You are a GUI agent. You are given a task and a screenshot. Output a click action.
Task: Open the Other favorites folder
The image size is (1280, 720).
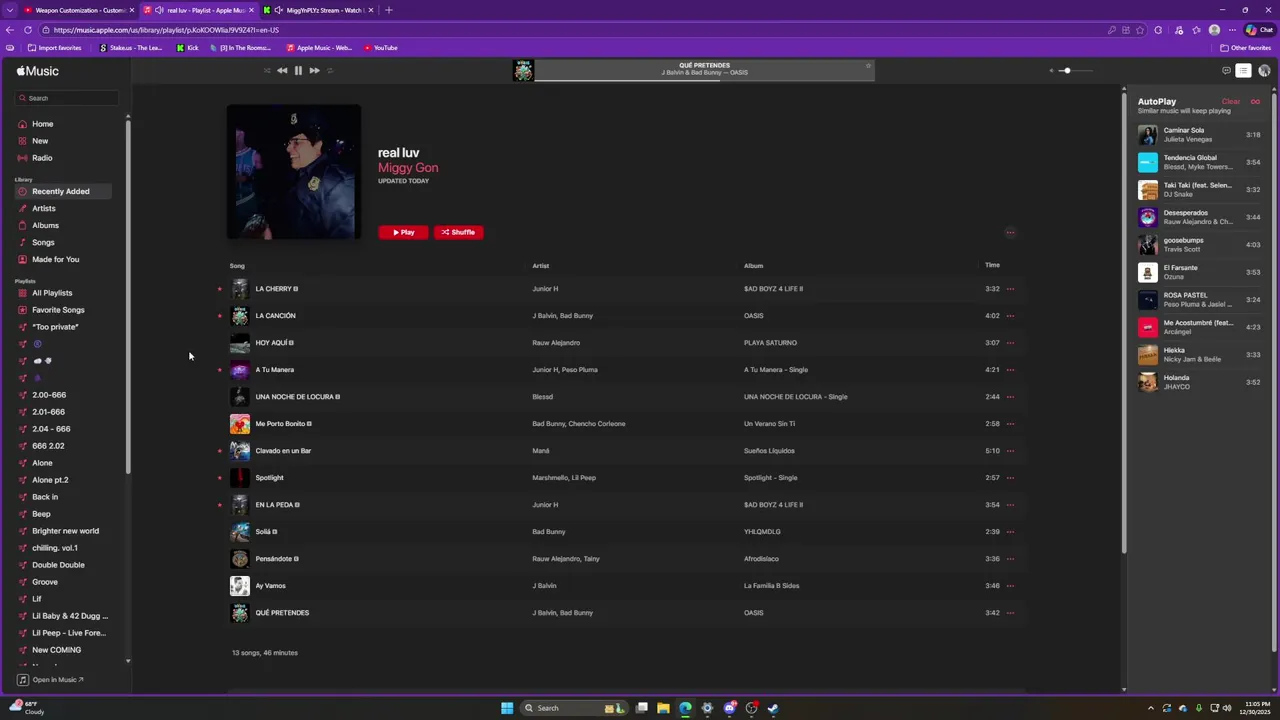(1245, 48)
